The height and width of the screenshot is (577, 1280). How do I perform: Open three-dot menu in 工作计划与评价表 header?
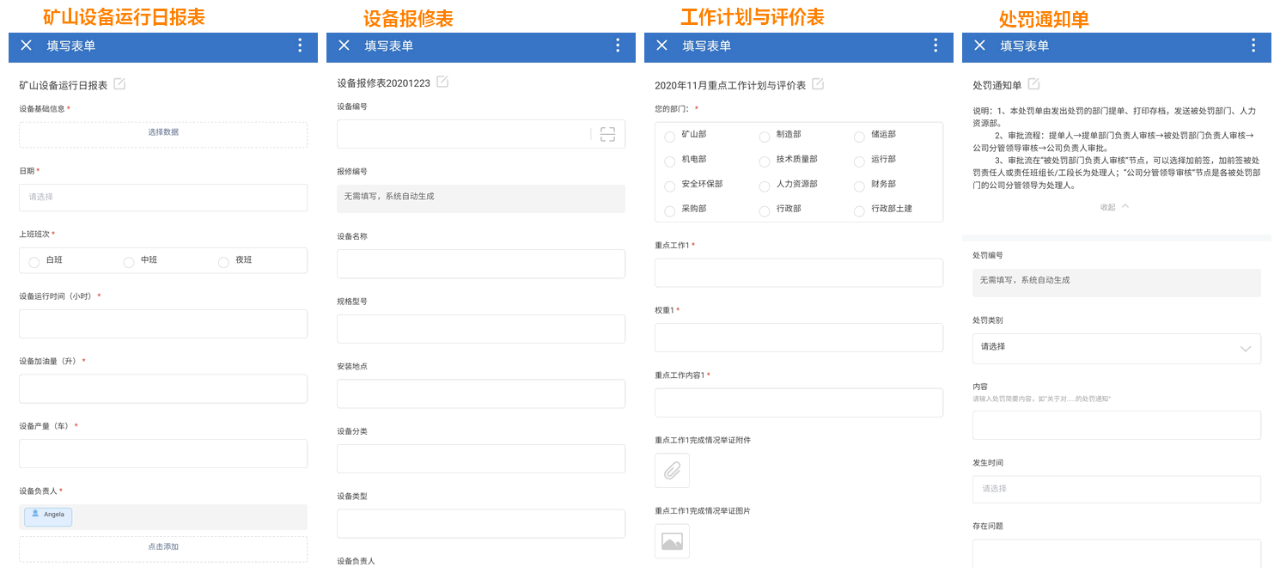pos(935,46)
